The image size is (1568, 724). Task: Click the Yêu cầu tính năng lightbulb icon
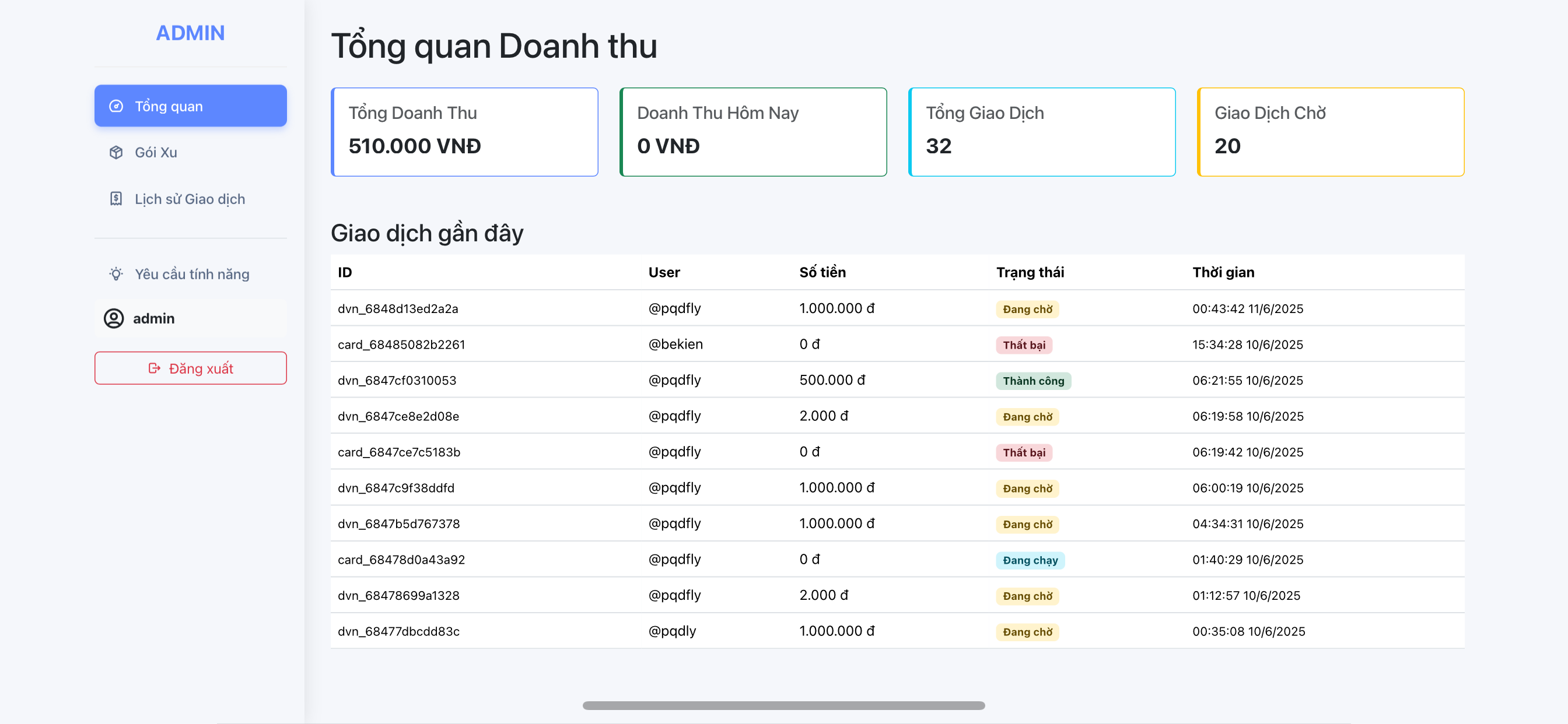click(116, 274)
